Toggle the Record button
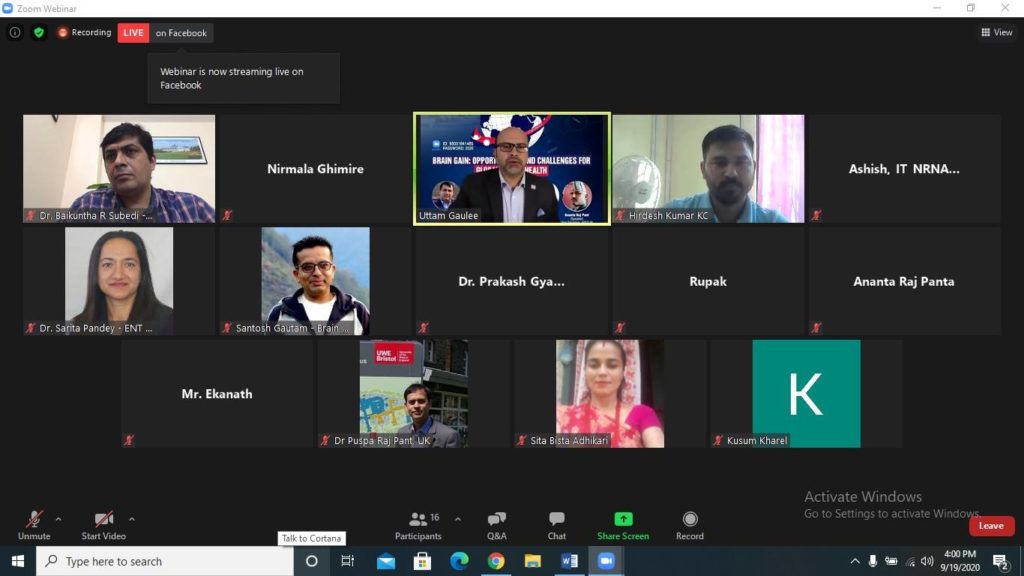The width and height of the screenshot is (1024, 576). [x=690, y=526]
